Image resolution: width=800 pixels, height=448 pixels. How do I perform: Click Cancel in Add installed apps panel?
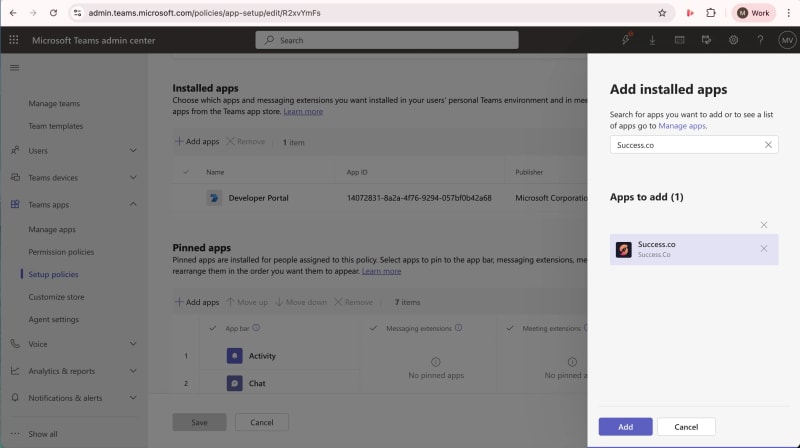click(x=686, y=427)
